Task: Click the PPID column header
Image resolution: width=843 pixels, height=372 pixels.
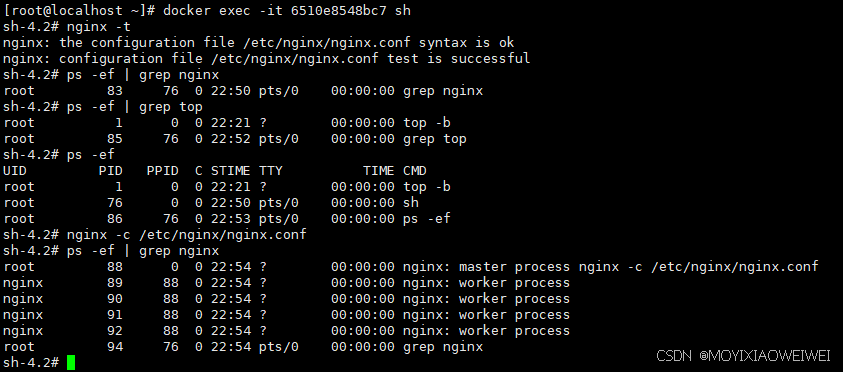Action: (x=163, y=171)
